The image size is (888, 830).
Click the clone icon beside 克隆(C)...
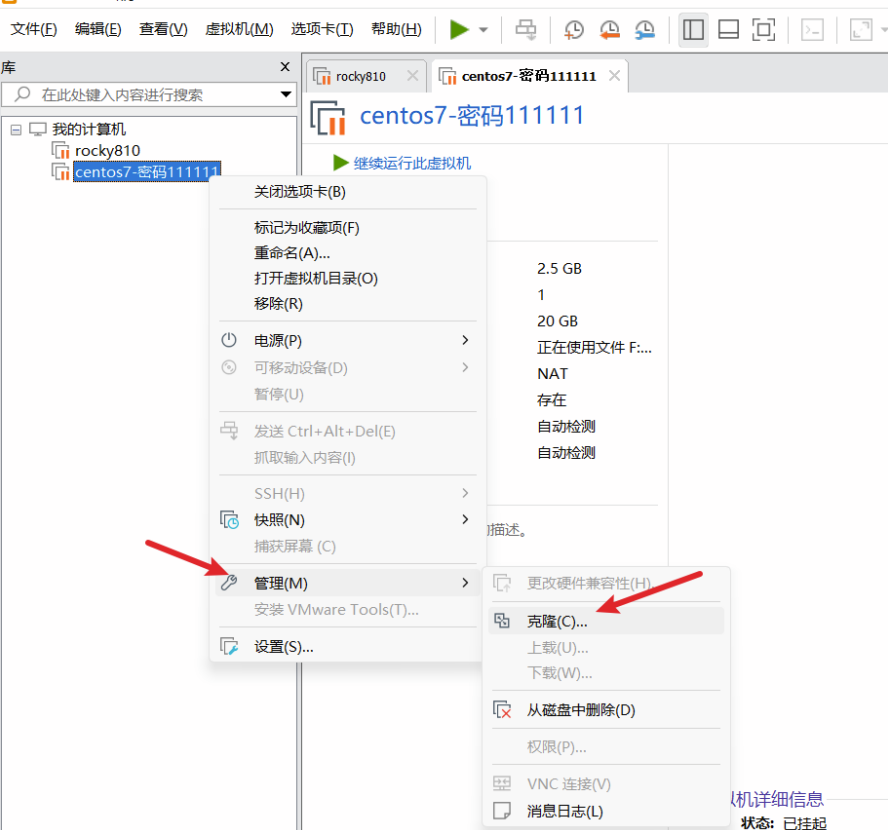coord(502,621)
